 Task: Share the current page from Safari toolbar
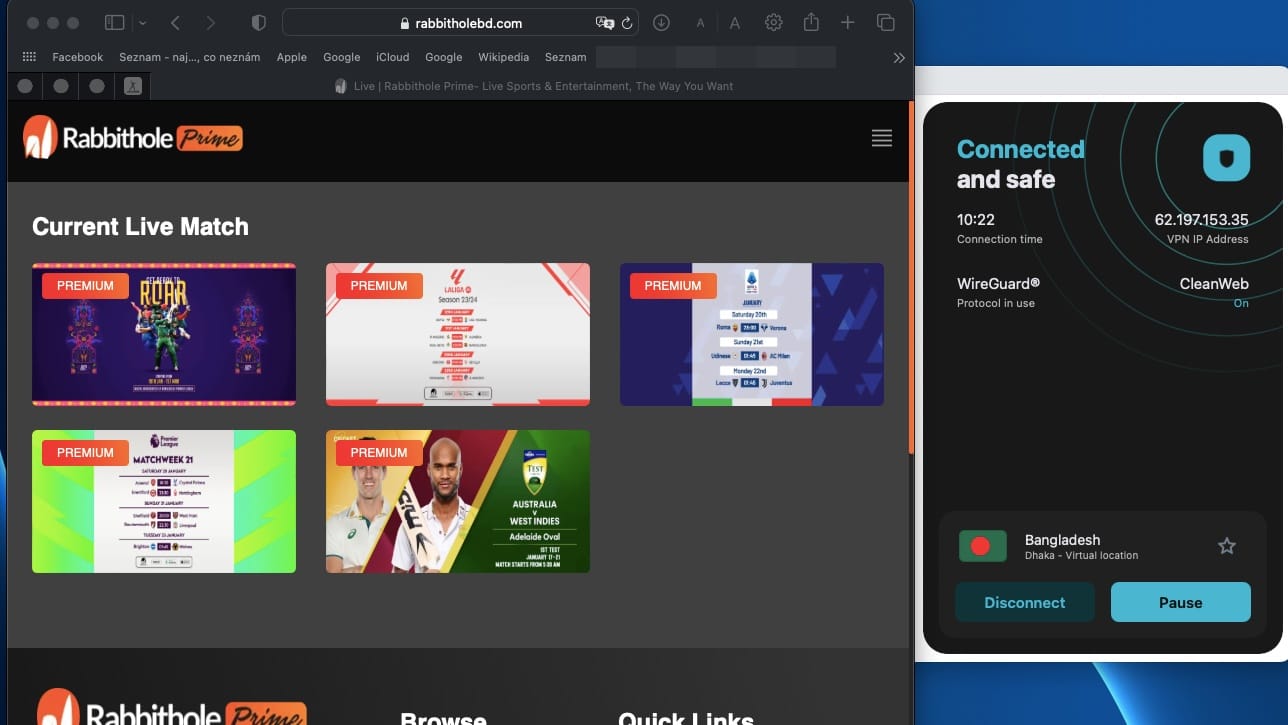point(811,22)
